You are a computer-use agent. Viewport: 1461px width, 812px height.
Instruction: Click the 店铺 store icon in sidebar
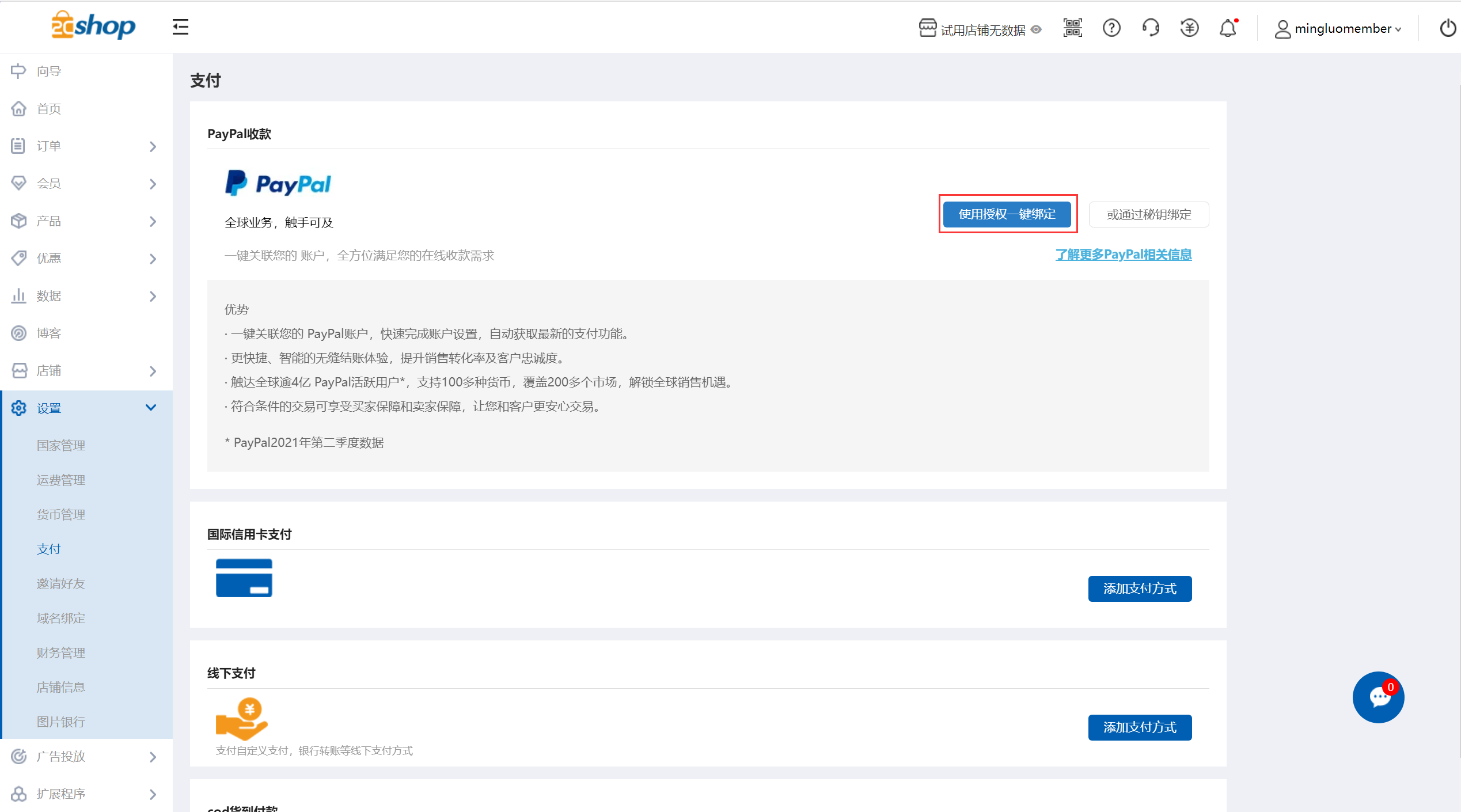[18, 370]
